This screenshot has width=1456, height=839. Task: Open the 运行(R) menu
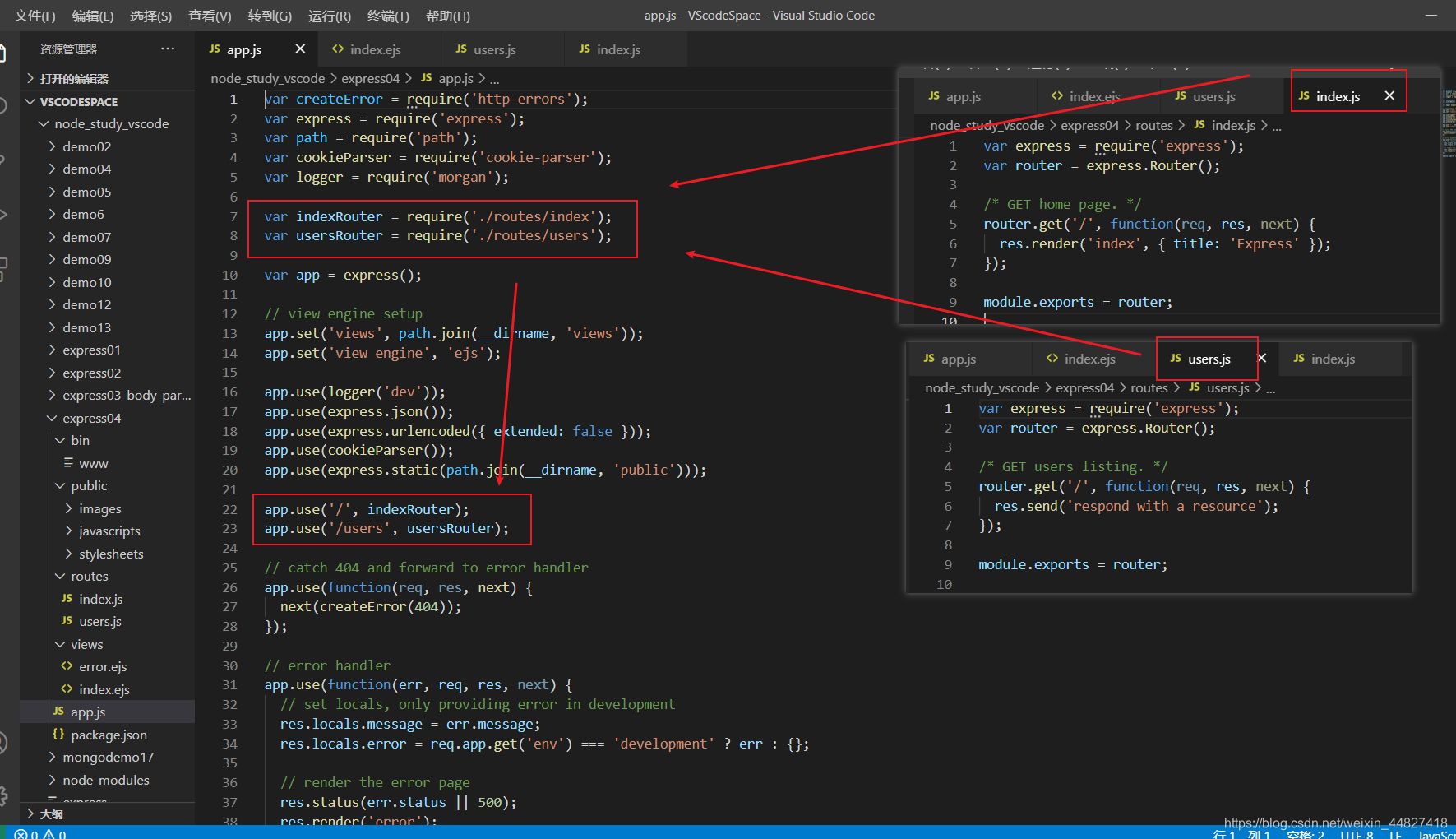point(330,16)
